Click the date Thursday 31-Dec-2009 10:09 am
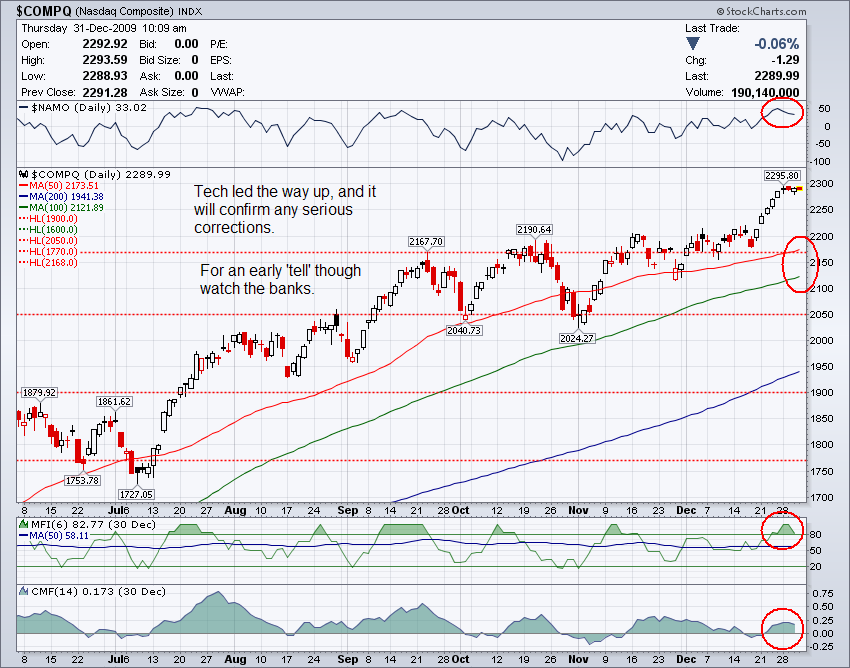850x668 pixels. point(104,28)
